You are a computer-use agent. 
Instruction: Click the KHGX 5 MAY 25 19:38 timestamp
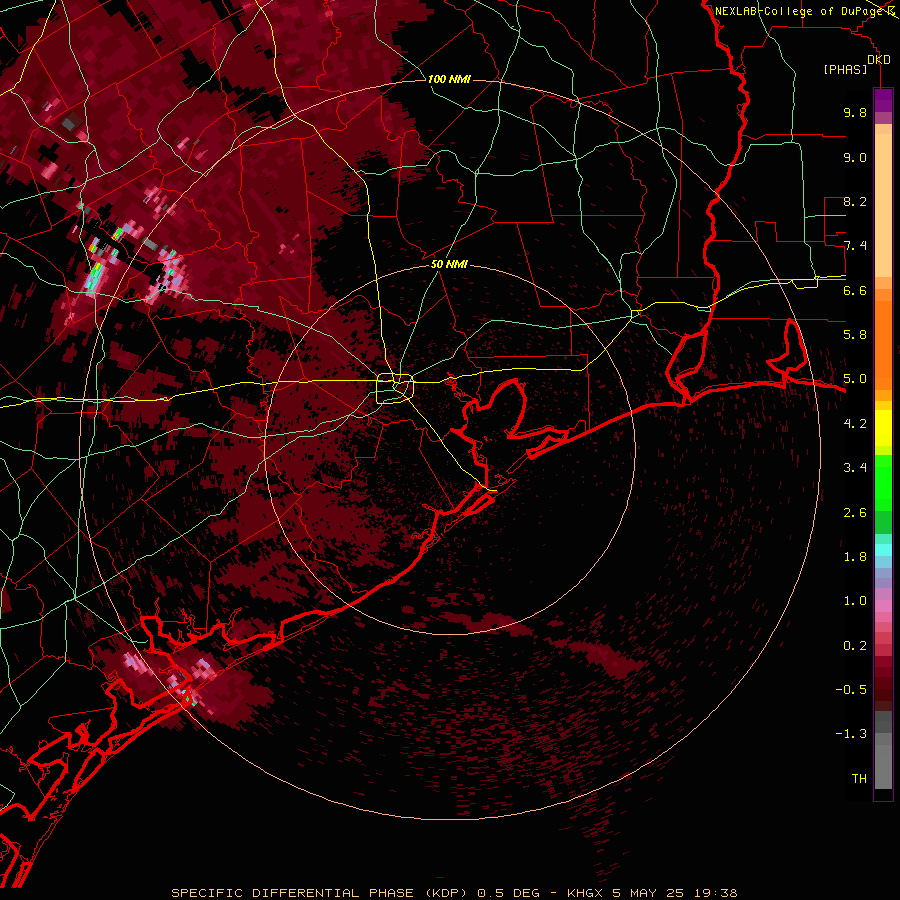pos(652,893)
